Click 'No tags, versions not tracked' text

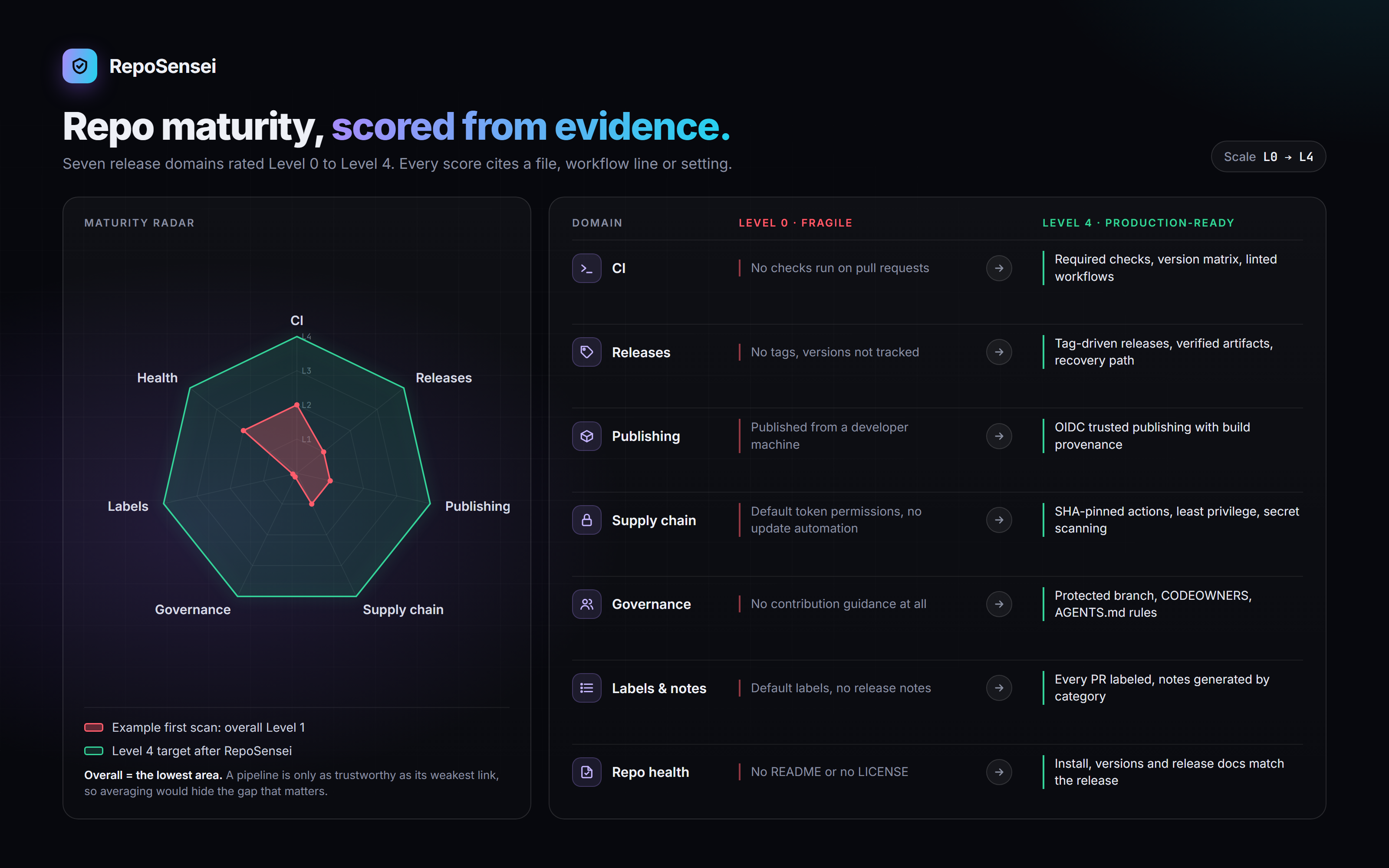point(835,352)
